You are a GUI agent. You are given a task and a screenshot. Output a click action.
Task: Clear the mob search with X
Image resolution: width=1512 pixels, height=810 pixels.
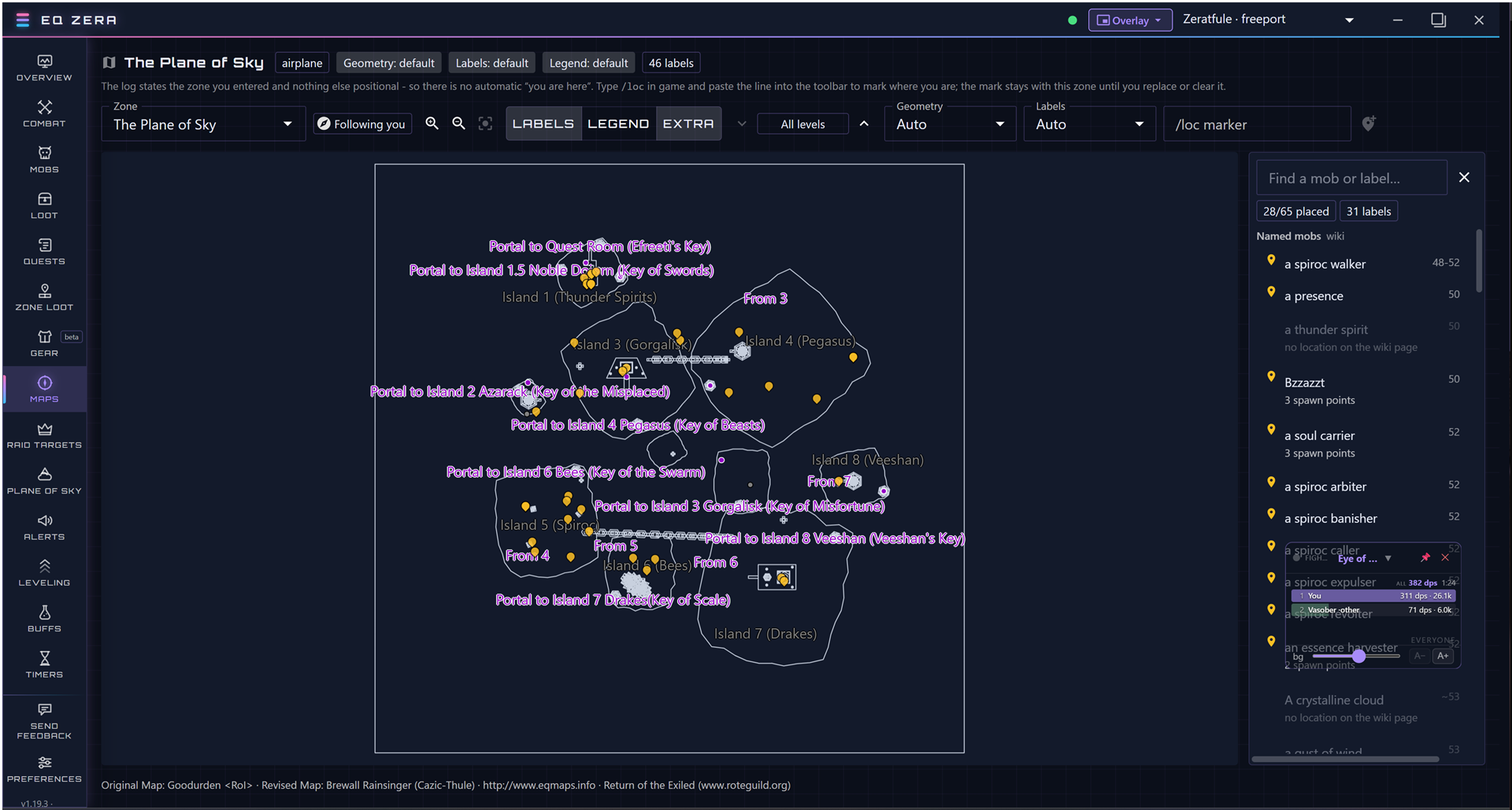click(1464, 178)
